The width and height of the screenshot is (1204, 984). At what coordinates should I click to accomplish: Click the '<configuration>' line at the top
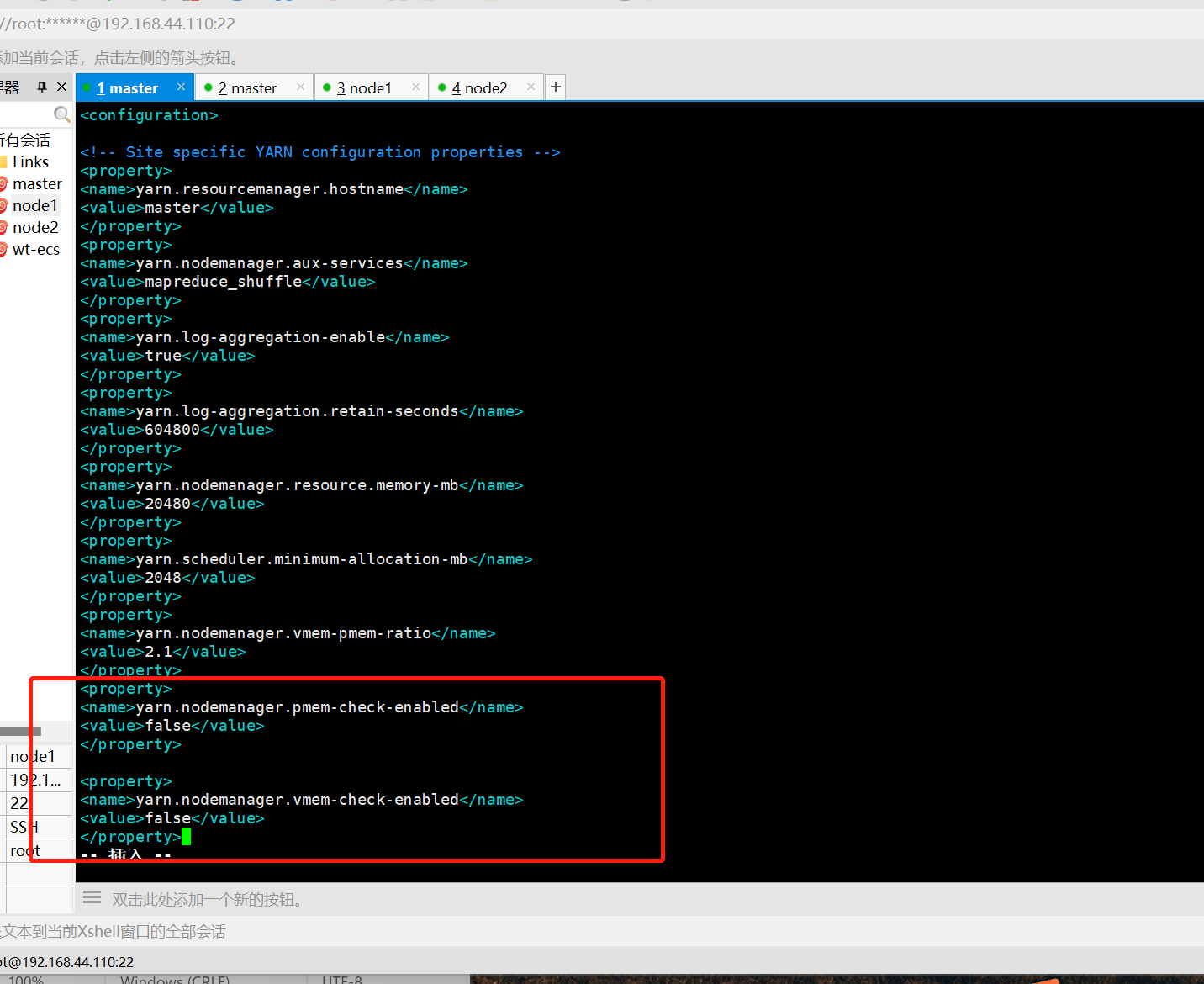(x=149, y=115)
